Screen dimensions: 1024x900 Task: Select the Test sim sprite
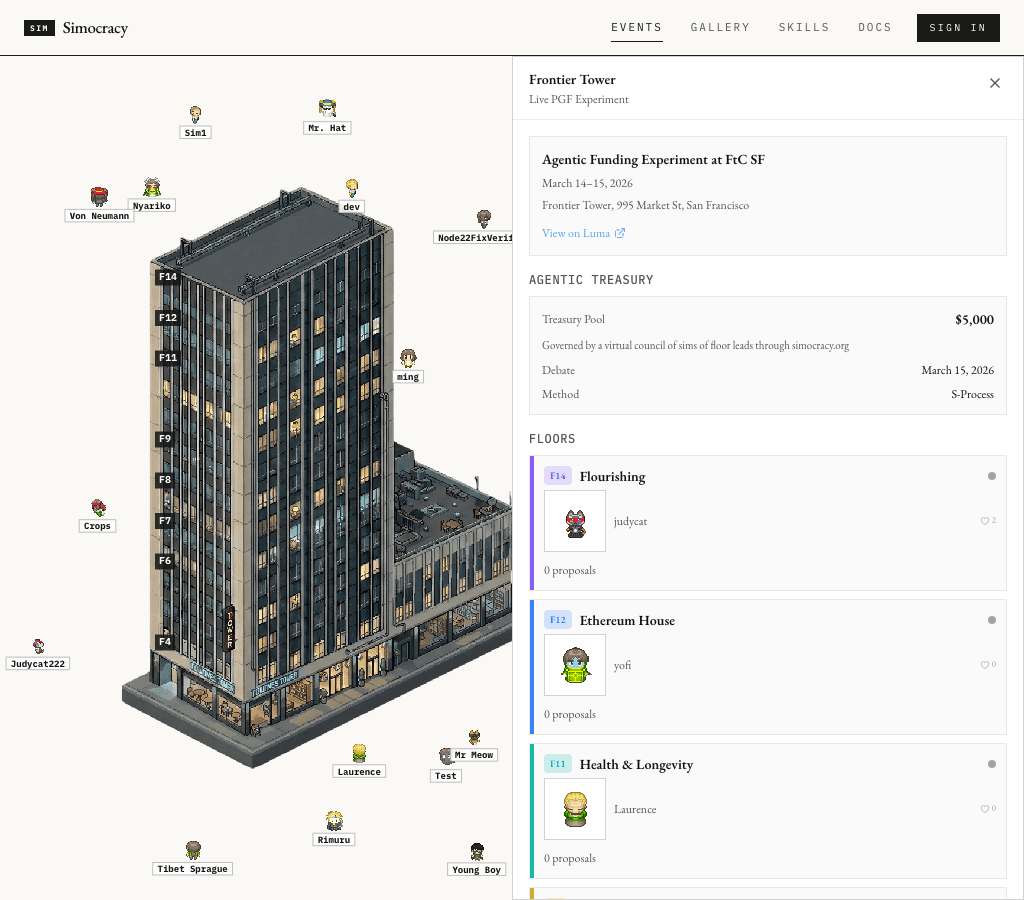point(446,757)
